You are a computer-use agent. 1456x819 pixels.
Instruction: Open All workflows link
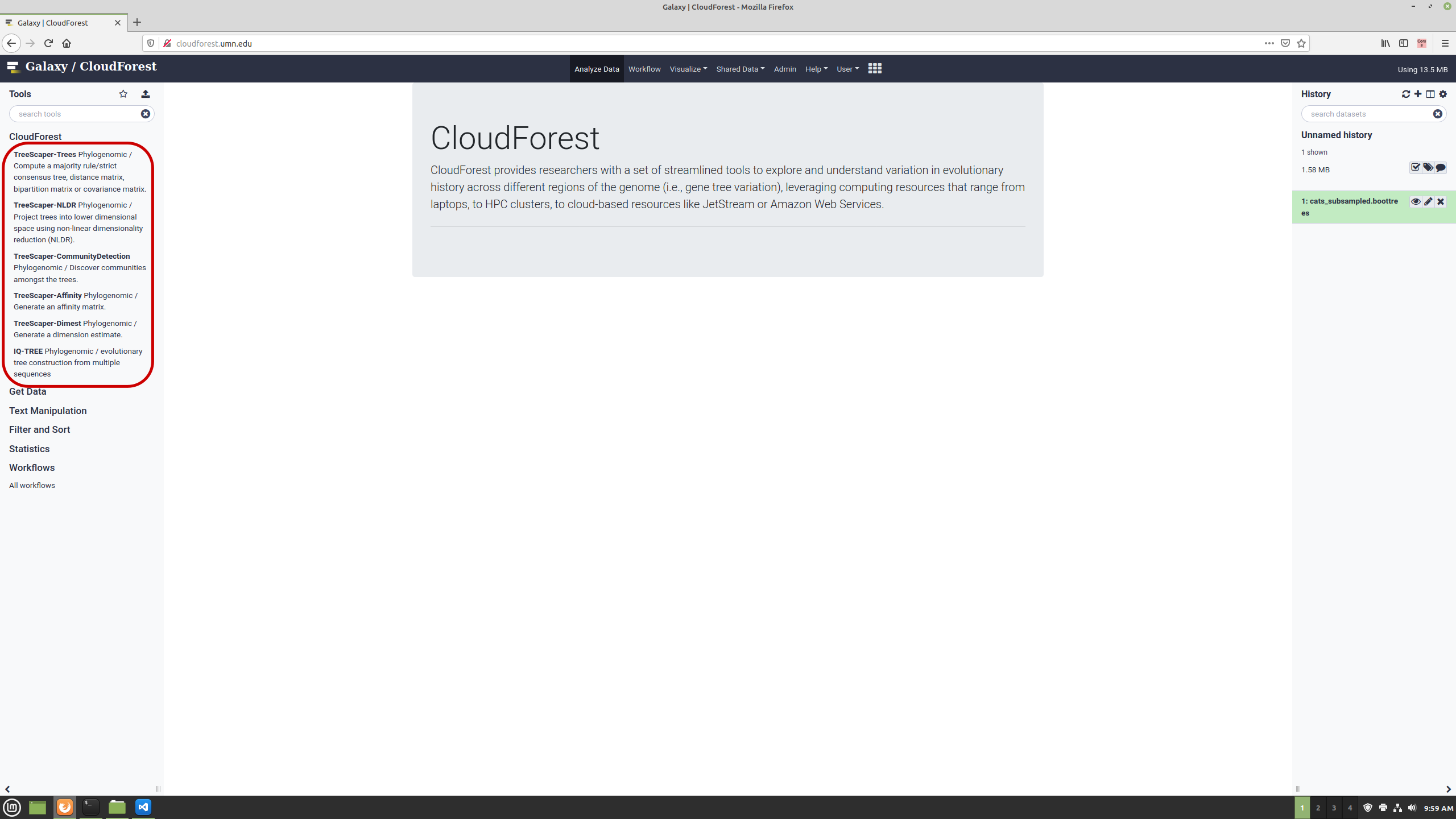click(32, 485)
